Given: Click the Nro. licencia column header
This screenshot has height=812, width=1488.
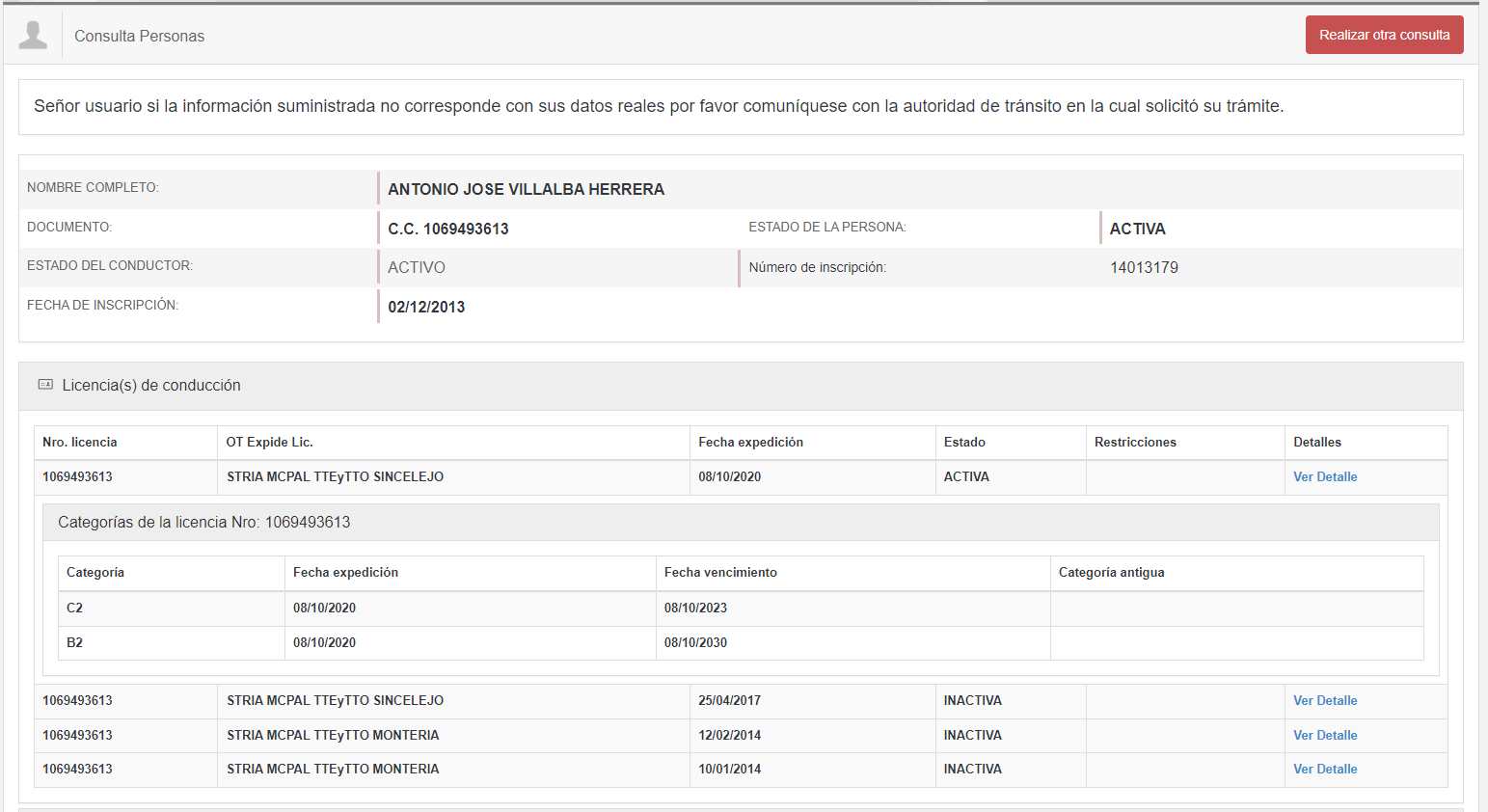Looking at the screenshot, I should [x=80, y=443].
